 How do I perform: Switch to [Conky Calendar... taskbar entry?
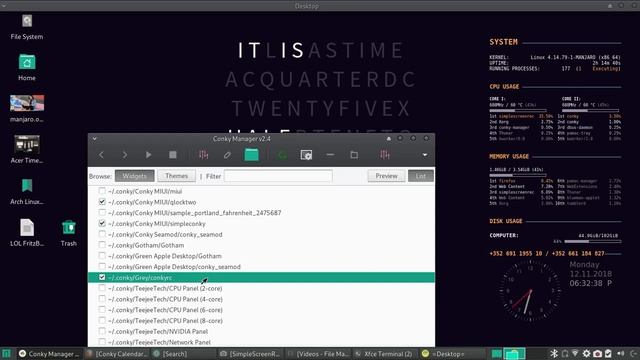point(117,353)
